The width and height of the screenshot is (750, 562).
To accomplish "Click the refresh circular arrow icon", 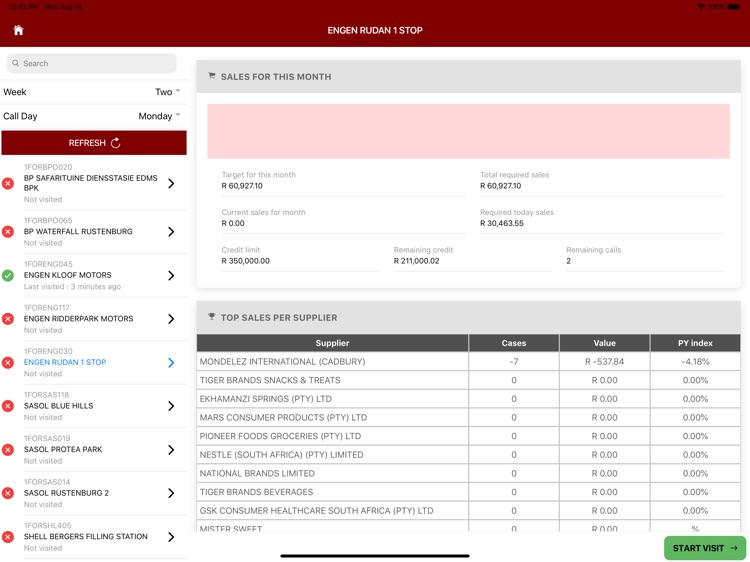I will 116,143.
